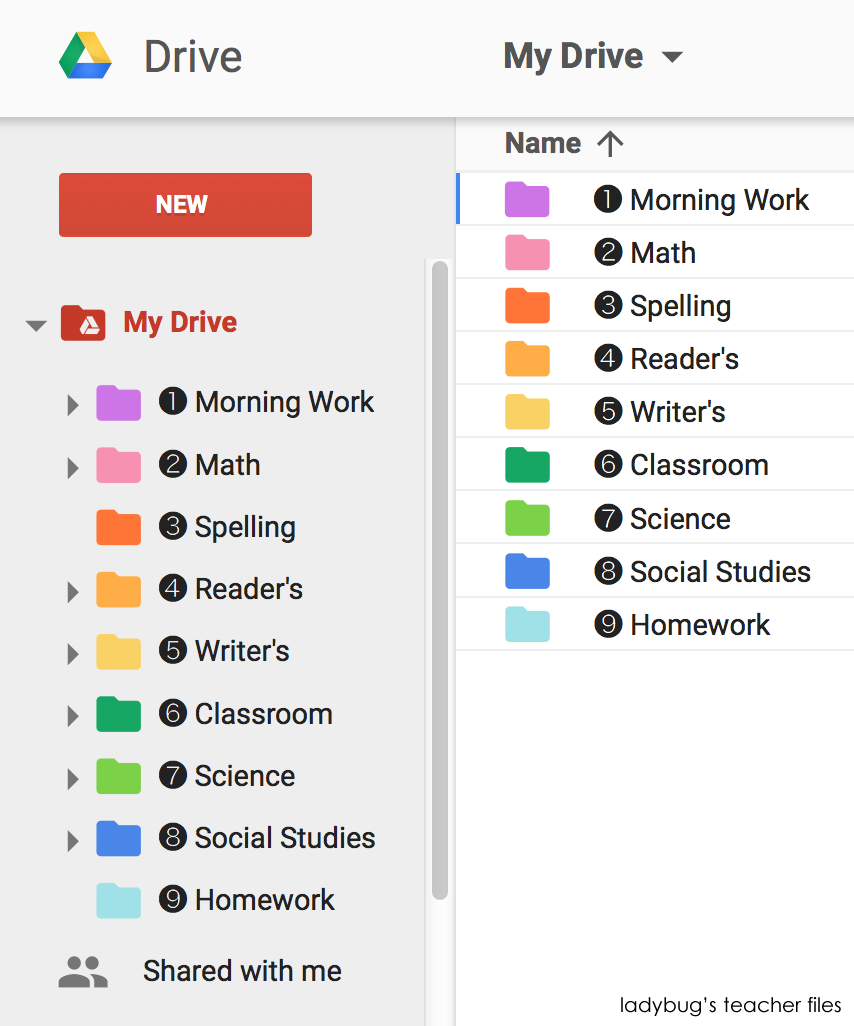The height and width of the screenshot is (1026, 854).
Task: Click the red My Drive folder icon
Action: pyautogui.click(x=83, y=322)
